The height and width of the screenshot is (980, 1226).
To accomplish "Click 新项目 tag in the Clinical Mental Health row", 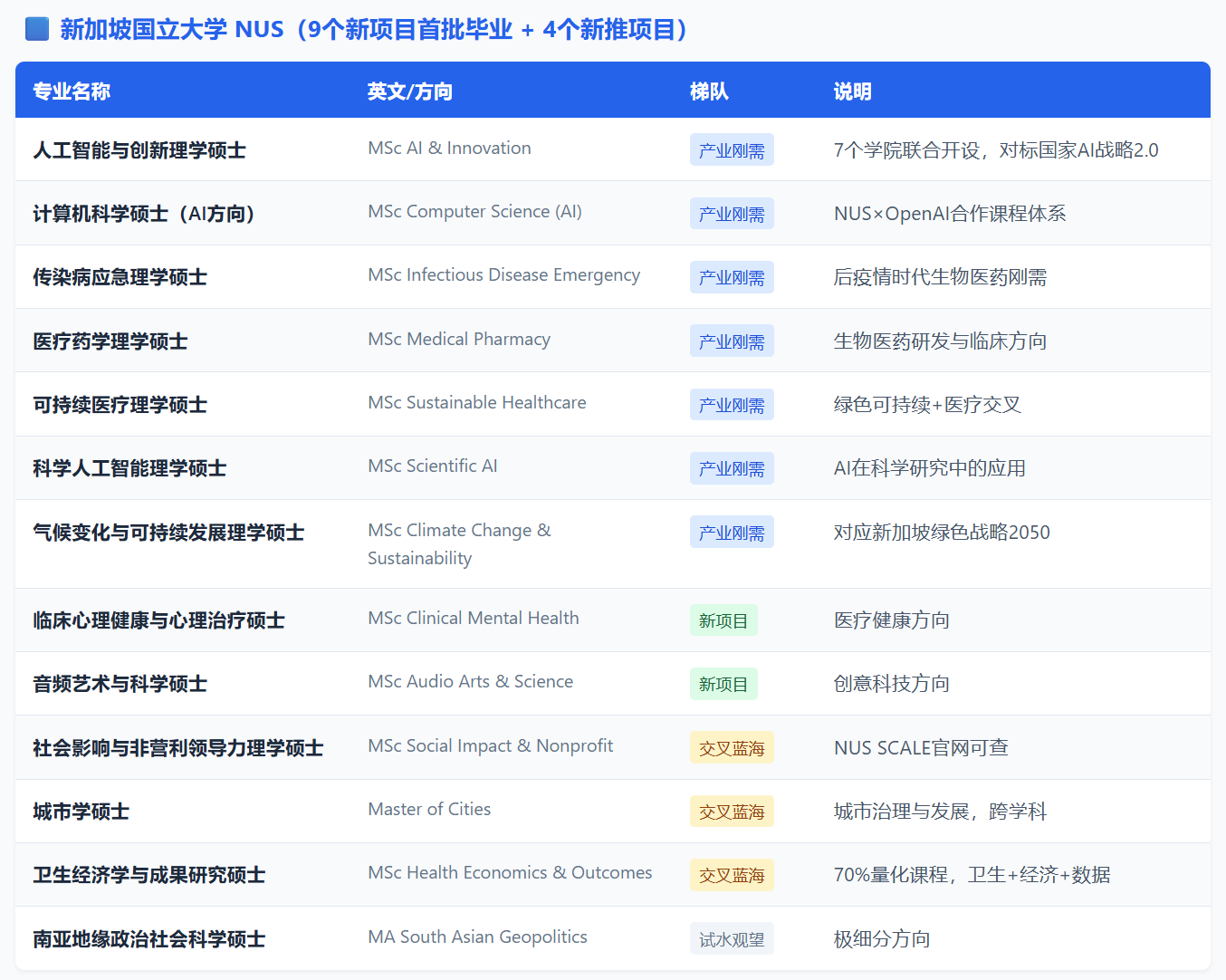I will pos(723,620).
